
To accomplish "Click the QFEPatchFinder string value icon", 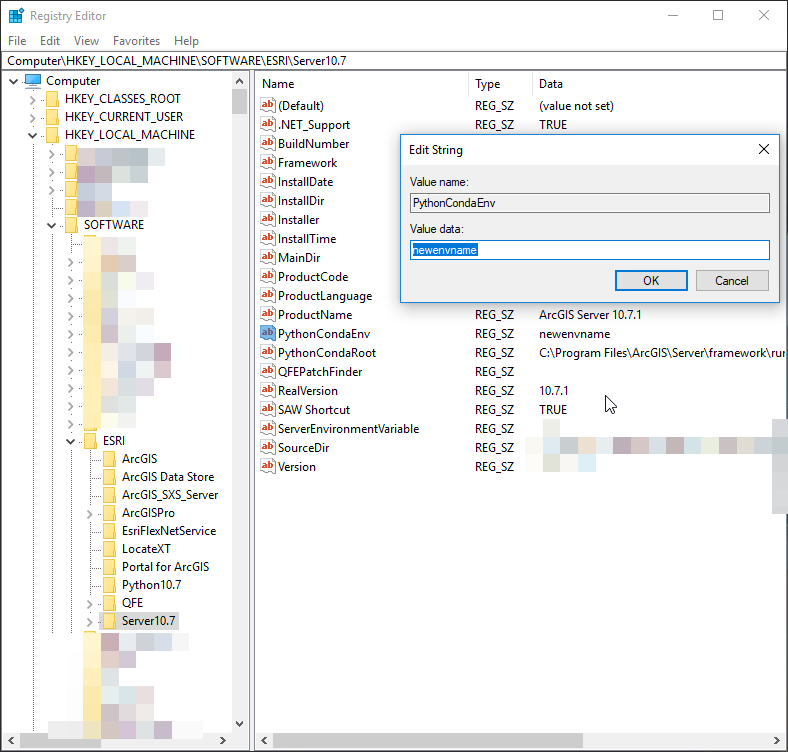I will coord(267,371).
